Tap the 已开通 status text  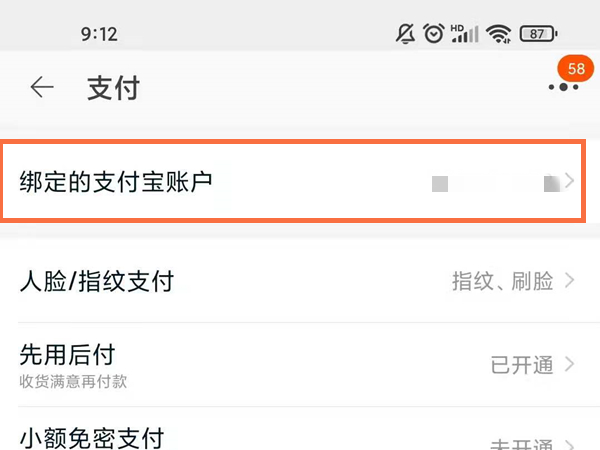(522, 364)
